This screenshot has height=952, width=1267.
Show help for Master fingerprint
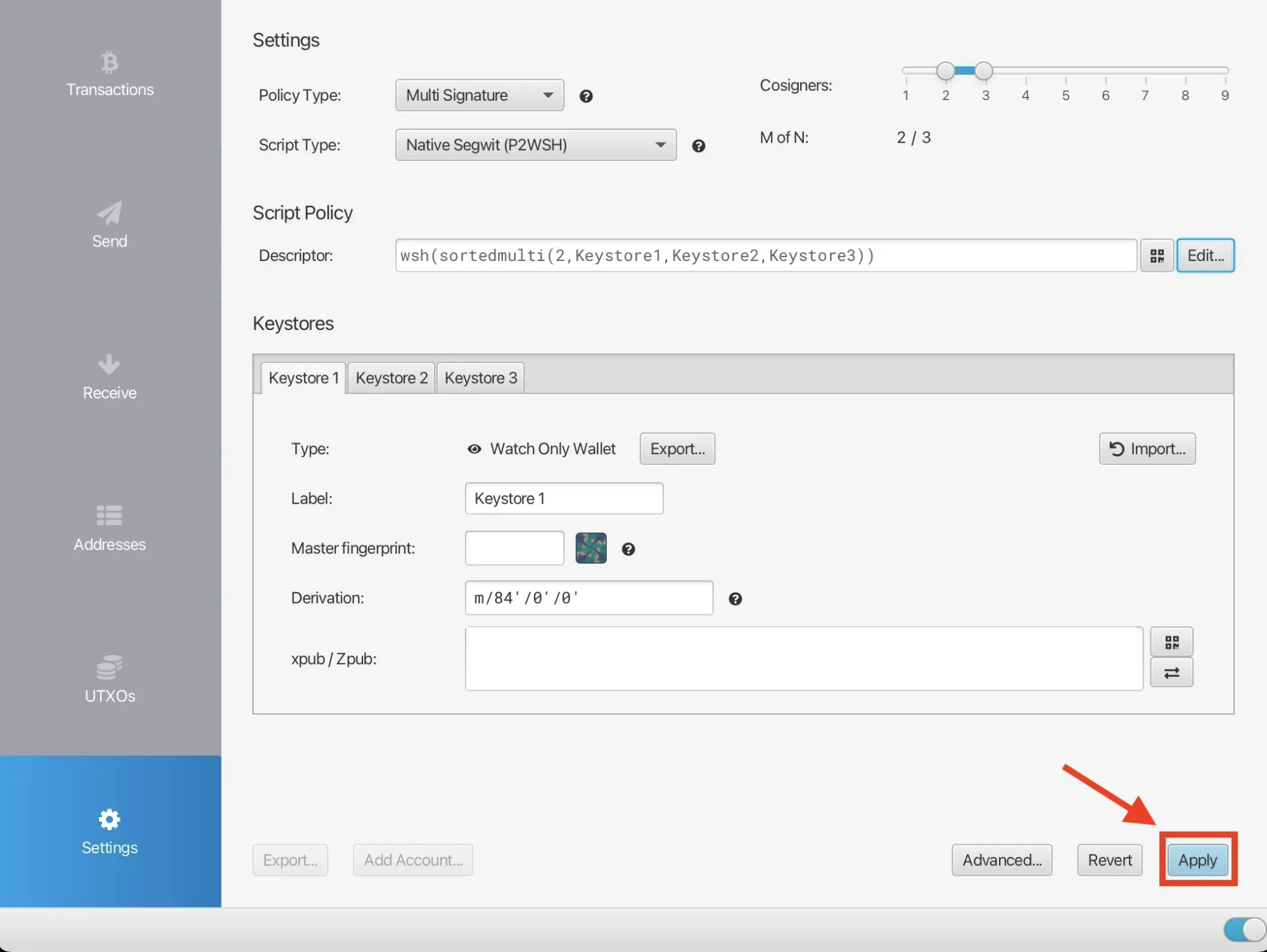[x=628, y=549]
